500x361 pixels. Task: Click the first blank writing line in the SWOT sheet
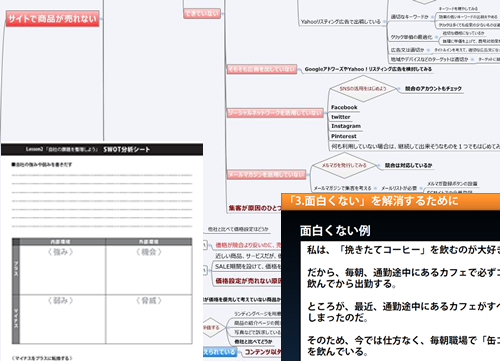[x=102, y=175]
